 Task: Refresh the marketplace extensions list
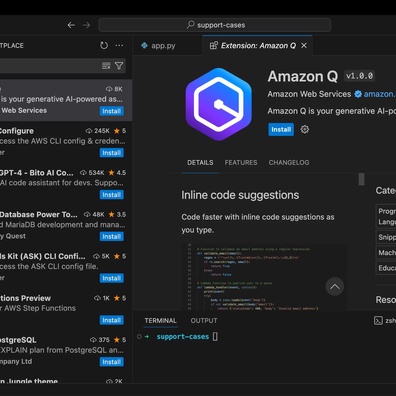pos(104,45)
